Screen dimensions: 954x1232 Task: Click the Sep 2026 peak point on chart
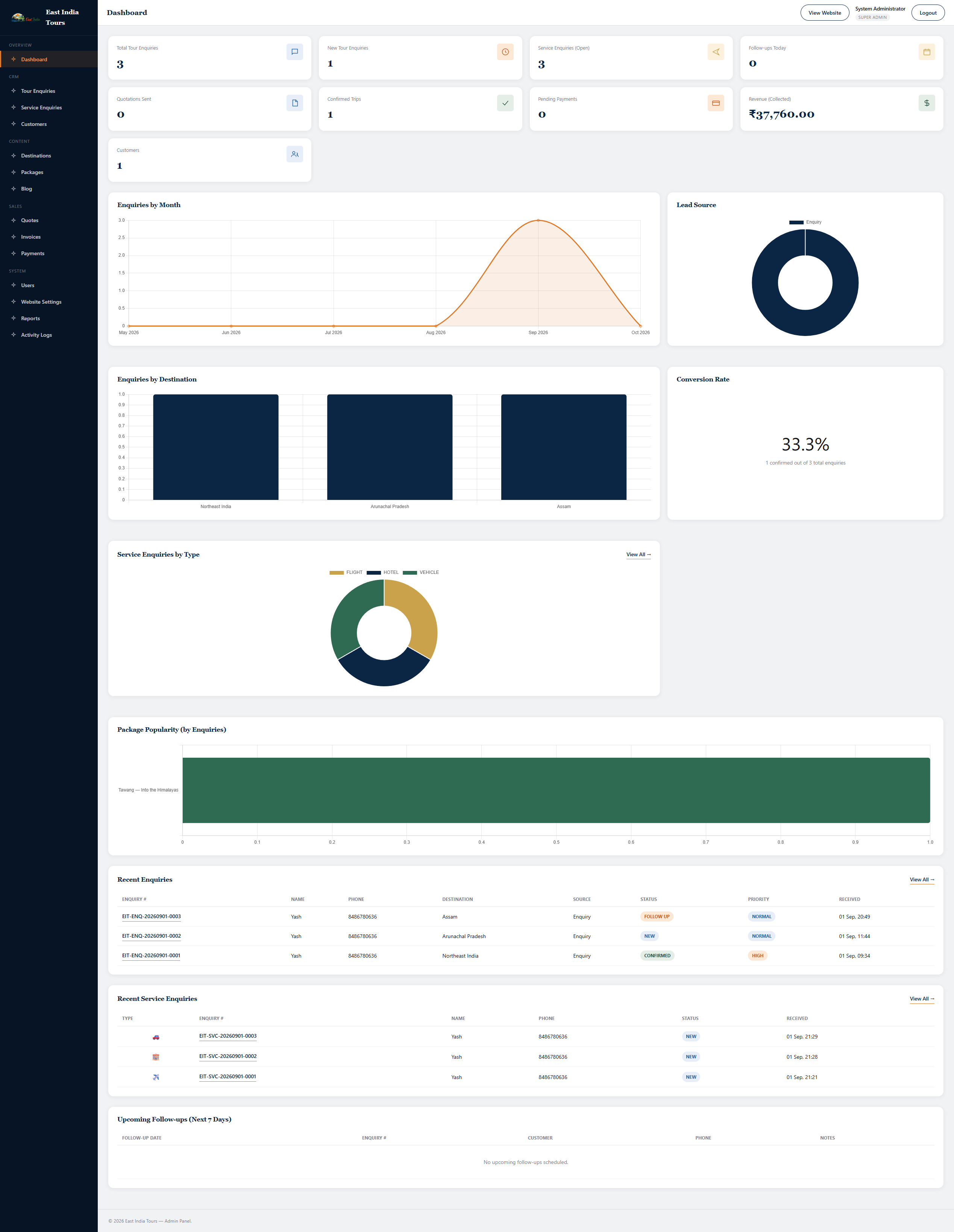[x=538, y=221]
